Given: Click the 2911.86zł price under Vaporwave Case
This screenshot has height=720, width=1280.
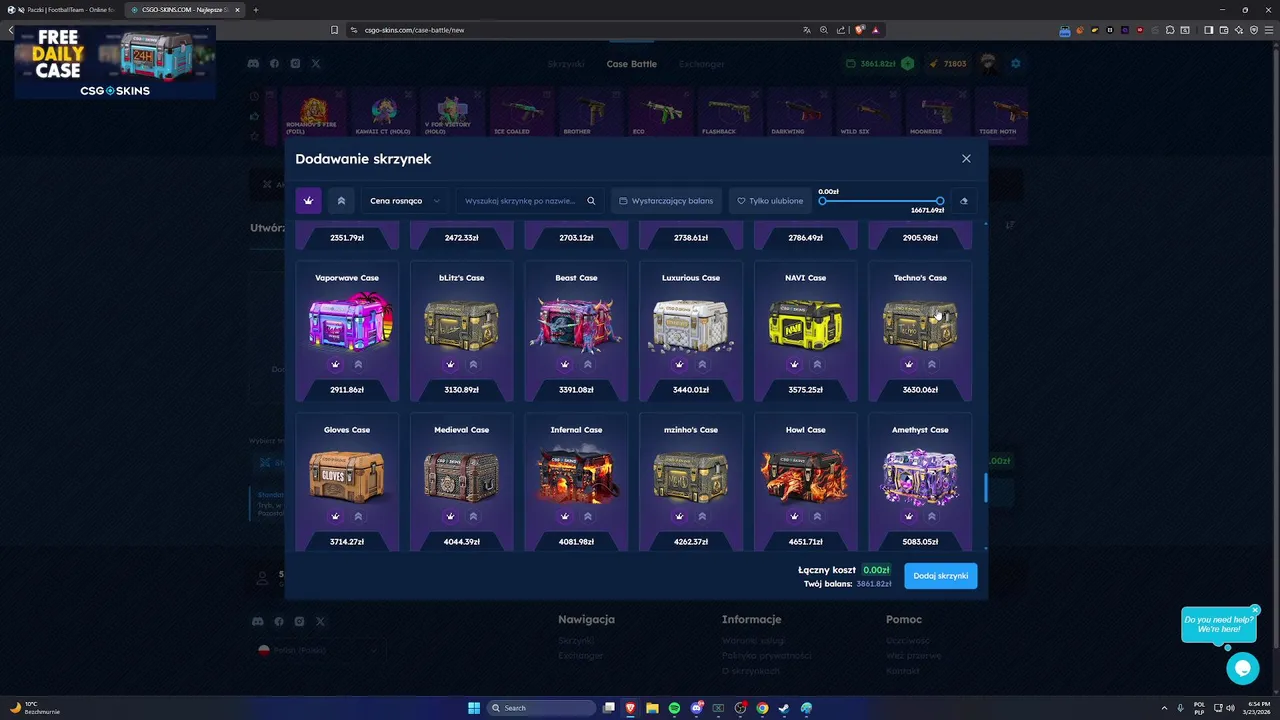Looking at the screenshot, I should tap(347, 390).
